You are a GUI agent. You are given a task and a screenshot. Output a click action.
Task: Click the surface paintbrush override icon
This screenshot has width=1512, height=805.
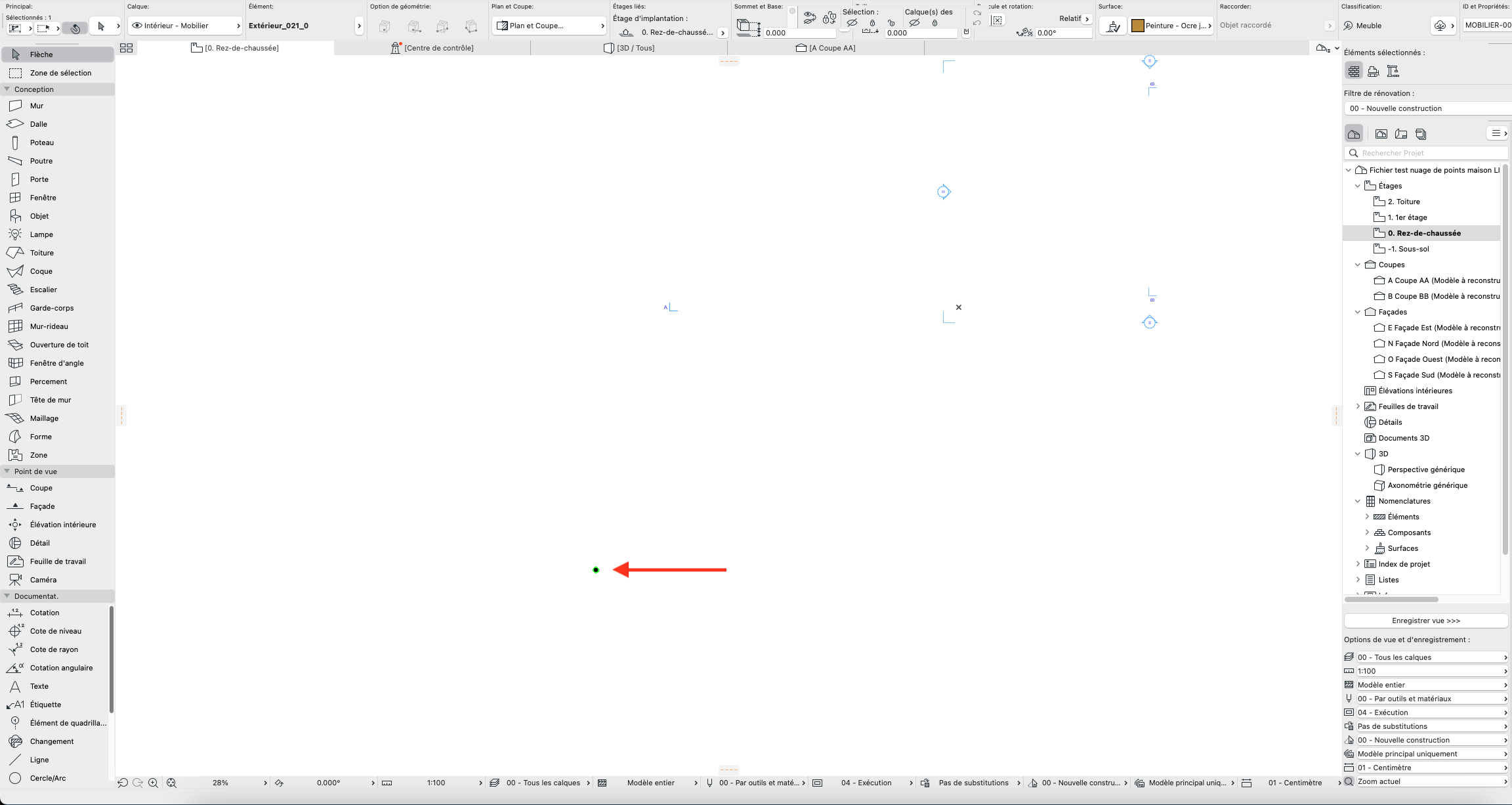[x=1112, y=26]
